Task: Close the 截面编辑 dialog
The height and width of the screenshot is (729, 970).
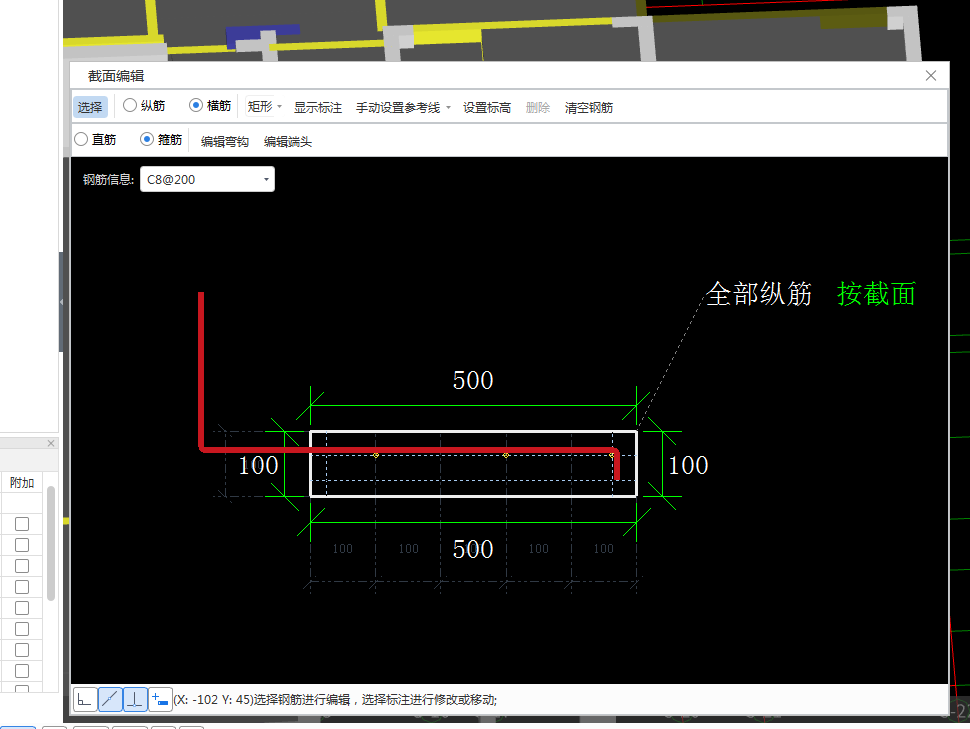Action: pyautogui.click(x=930, y=75)
